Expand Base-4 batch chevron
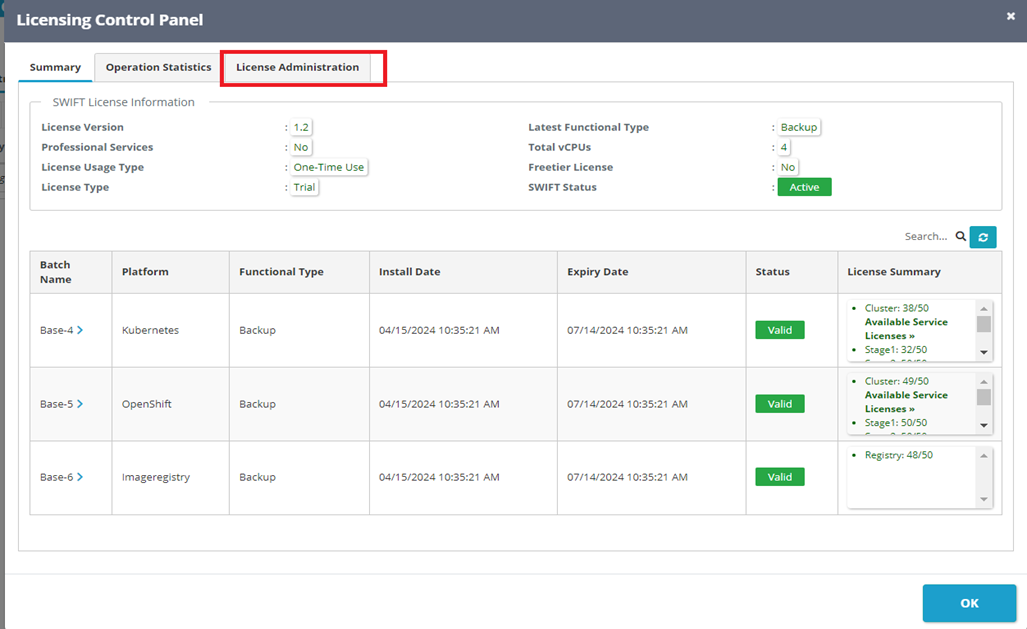The image size is (1027, 629). (x=80, y=330)
